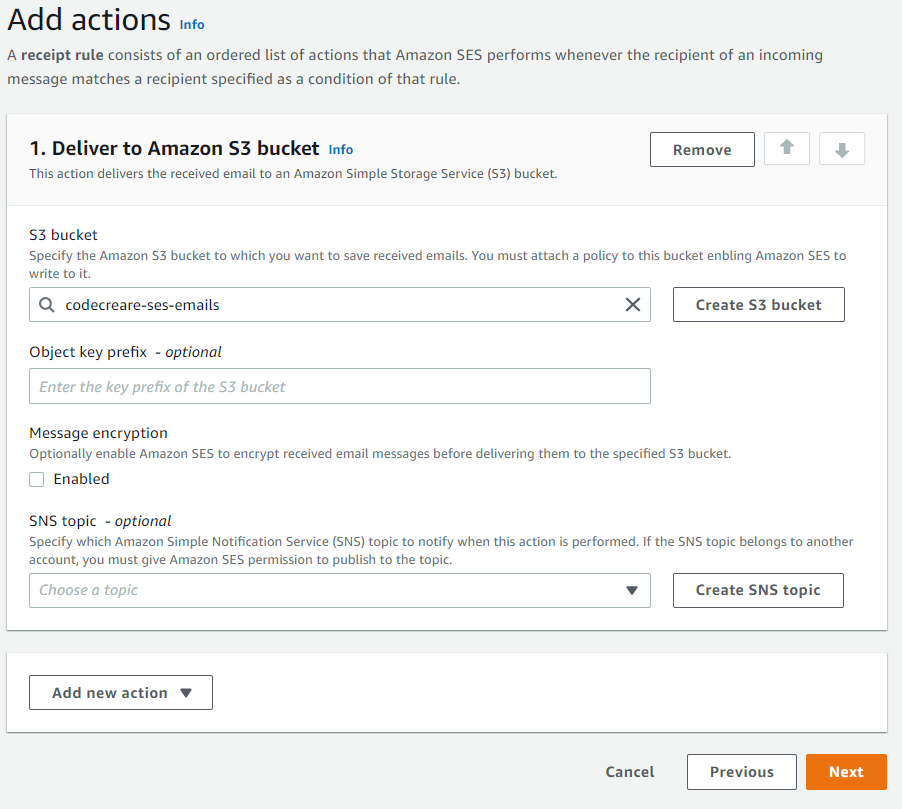Clear the S3 bucket field with X
The width and height of the screenshot is (902, 809).
(x=632, y=304)
